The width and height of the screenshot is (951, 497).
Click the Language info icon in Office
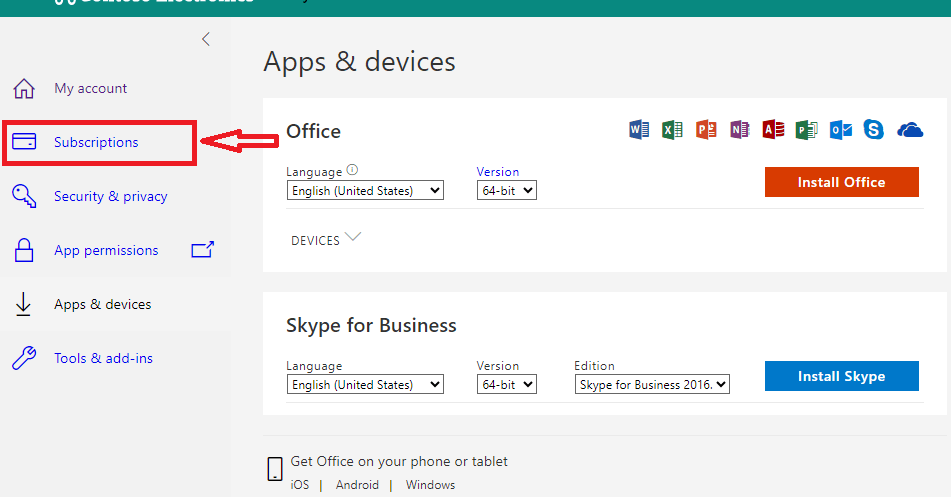coord(352,170)
